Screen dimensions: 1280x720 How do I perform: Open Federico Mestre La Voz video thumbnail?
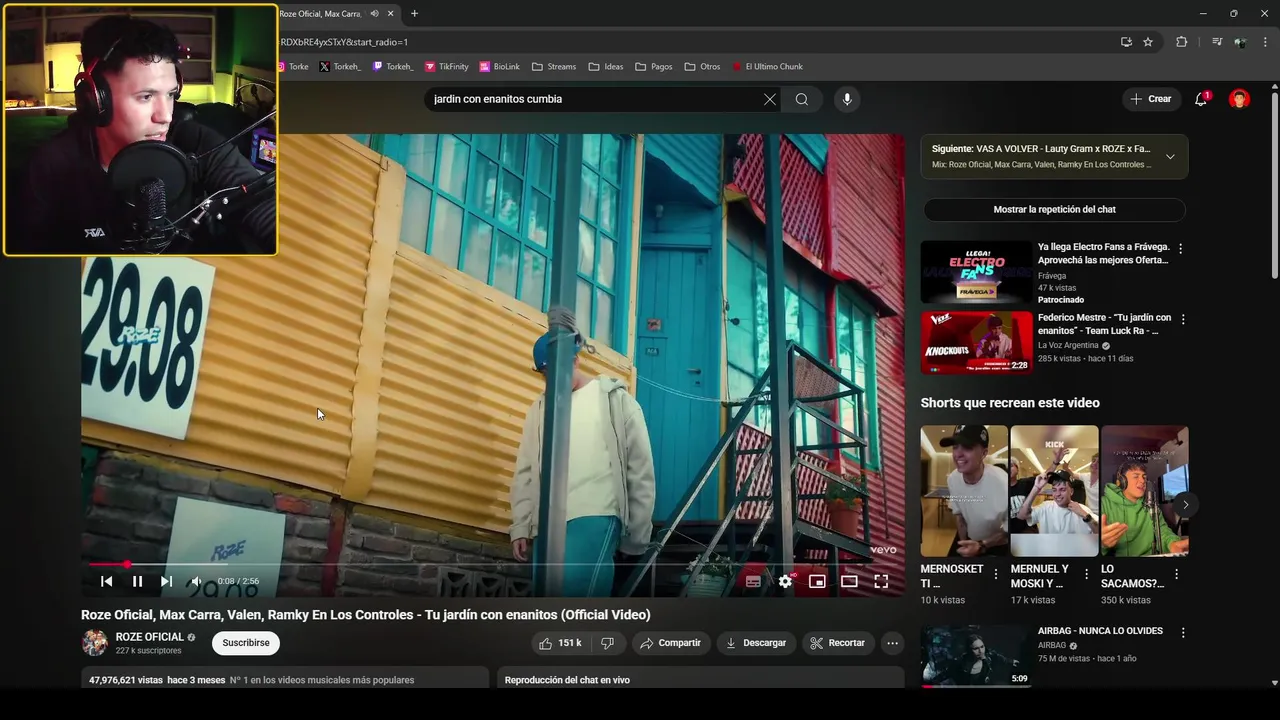(x=976, y=342)
